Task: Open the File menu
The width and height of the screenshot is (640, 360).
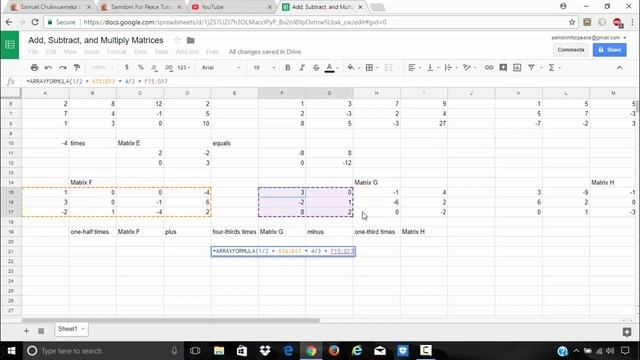Action: (x=33, y=52)
